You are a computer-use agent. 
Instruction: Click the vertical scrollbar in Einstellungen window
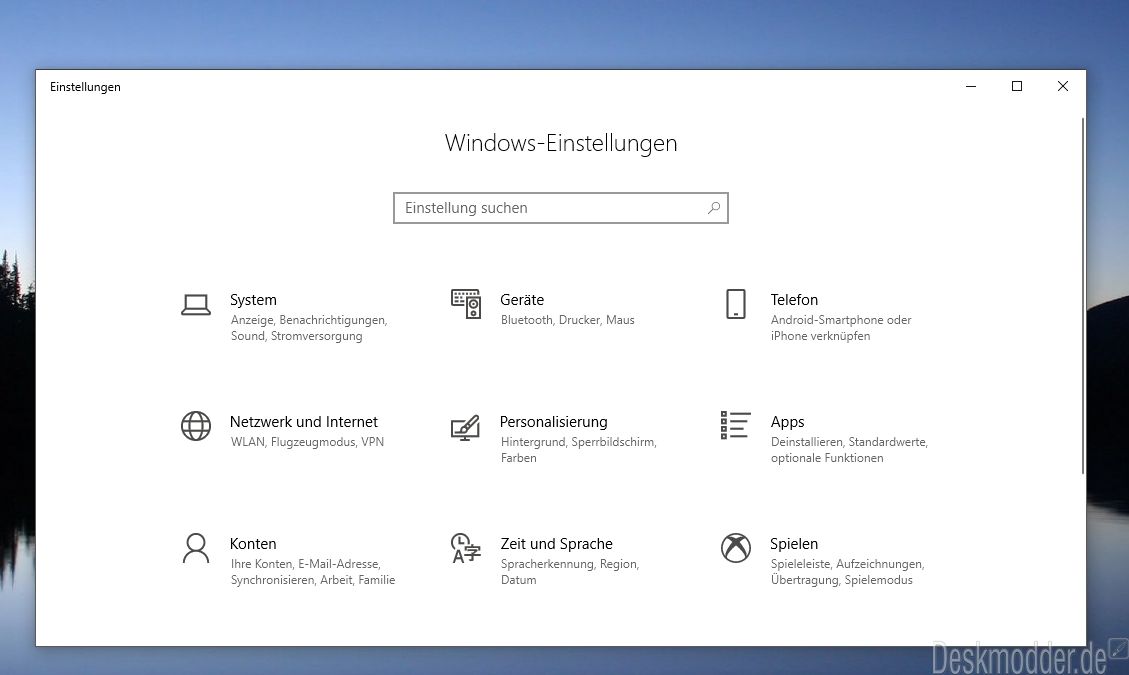tap(1083, 295)
